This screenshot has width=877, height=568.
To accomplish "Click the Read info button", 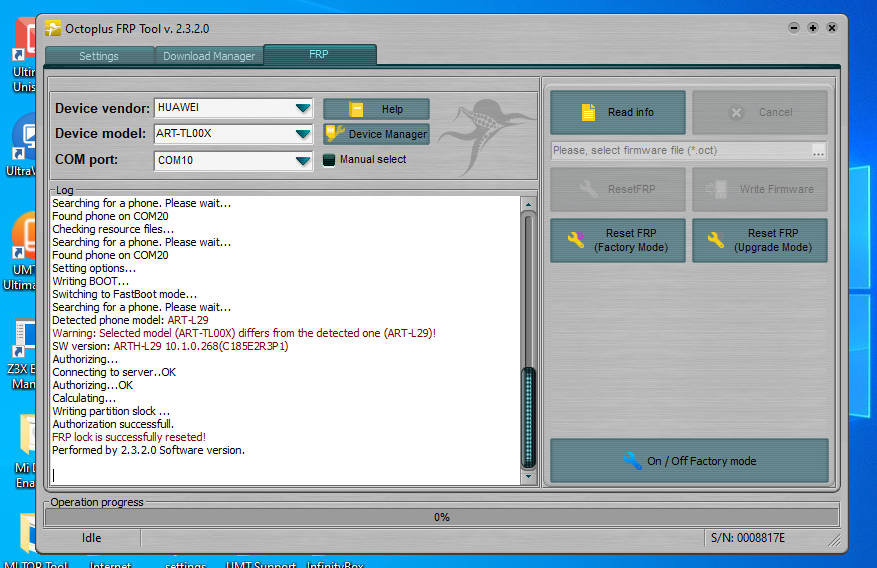I will pyautogui.click(x=617, y=112).
